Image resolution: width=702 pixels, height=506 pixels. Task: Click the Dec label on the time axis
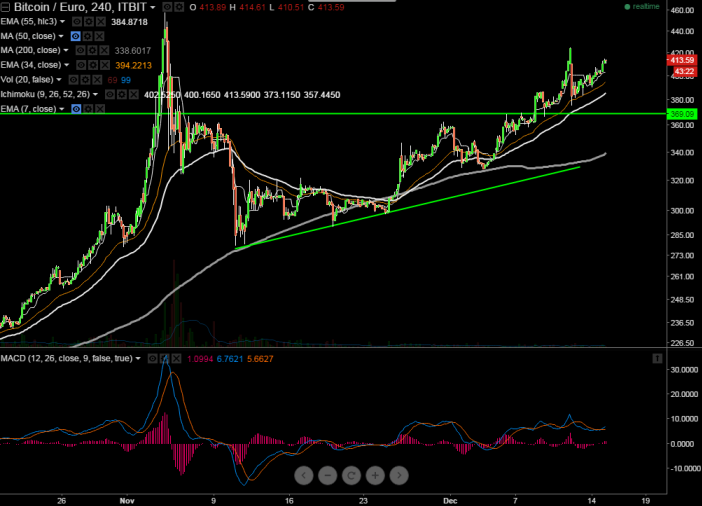click(450, 501)
